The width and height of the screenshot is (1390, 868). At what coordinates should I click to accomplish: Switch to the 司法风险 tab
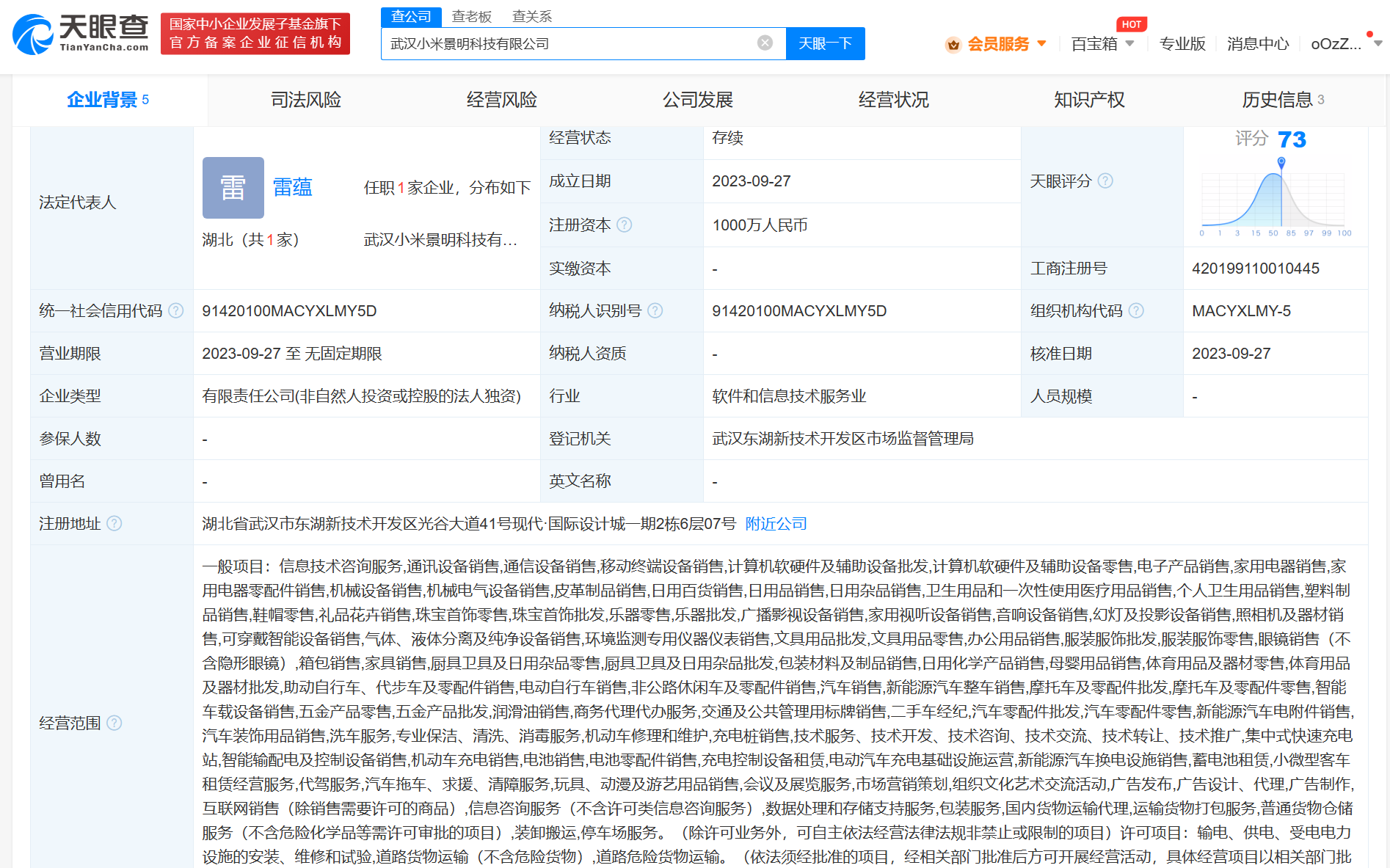tap(306, 100)
